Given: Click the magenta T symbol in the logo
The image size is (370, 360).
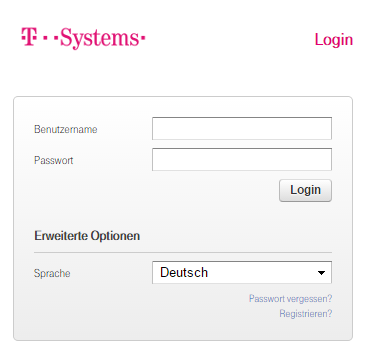Looking at the screenshot, I should click(x=29, y=36).
